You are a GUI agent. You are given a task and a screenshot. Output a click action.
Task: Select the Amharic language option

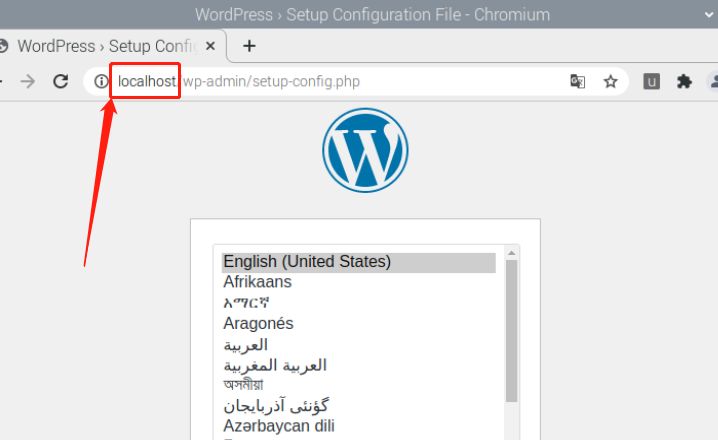click(359, 303)
